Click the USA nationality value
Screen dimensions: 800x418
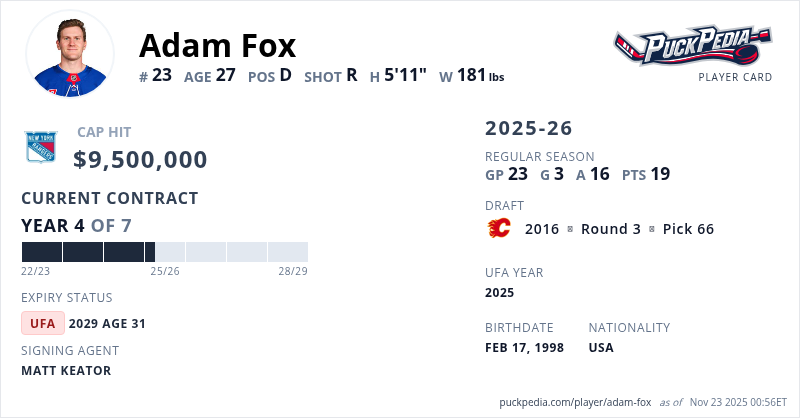(601, 348)
